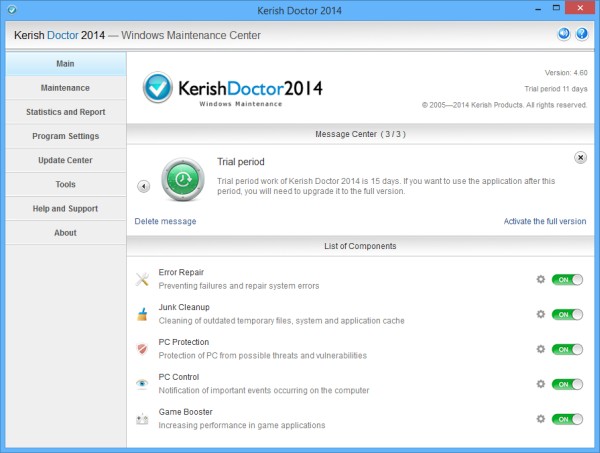Click the List of Components header
This screenshot has height=453, width=600.
(x=360, y=246)
